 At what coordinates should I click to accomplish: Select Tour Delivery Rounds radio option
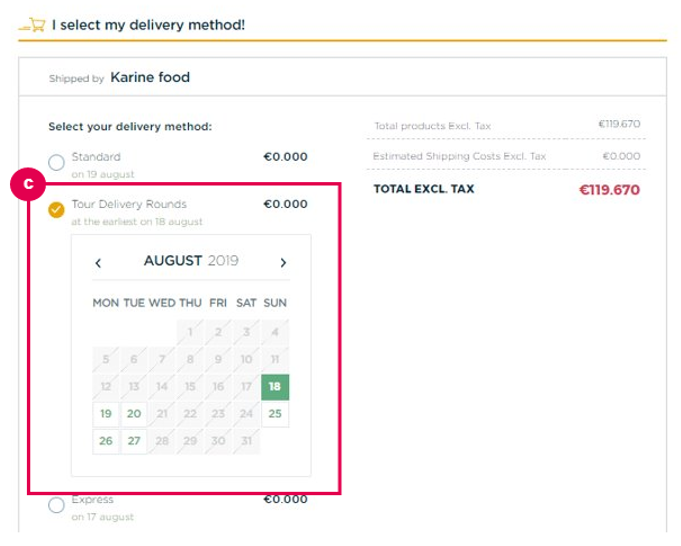click(56, 210)
